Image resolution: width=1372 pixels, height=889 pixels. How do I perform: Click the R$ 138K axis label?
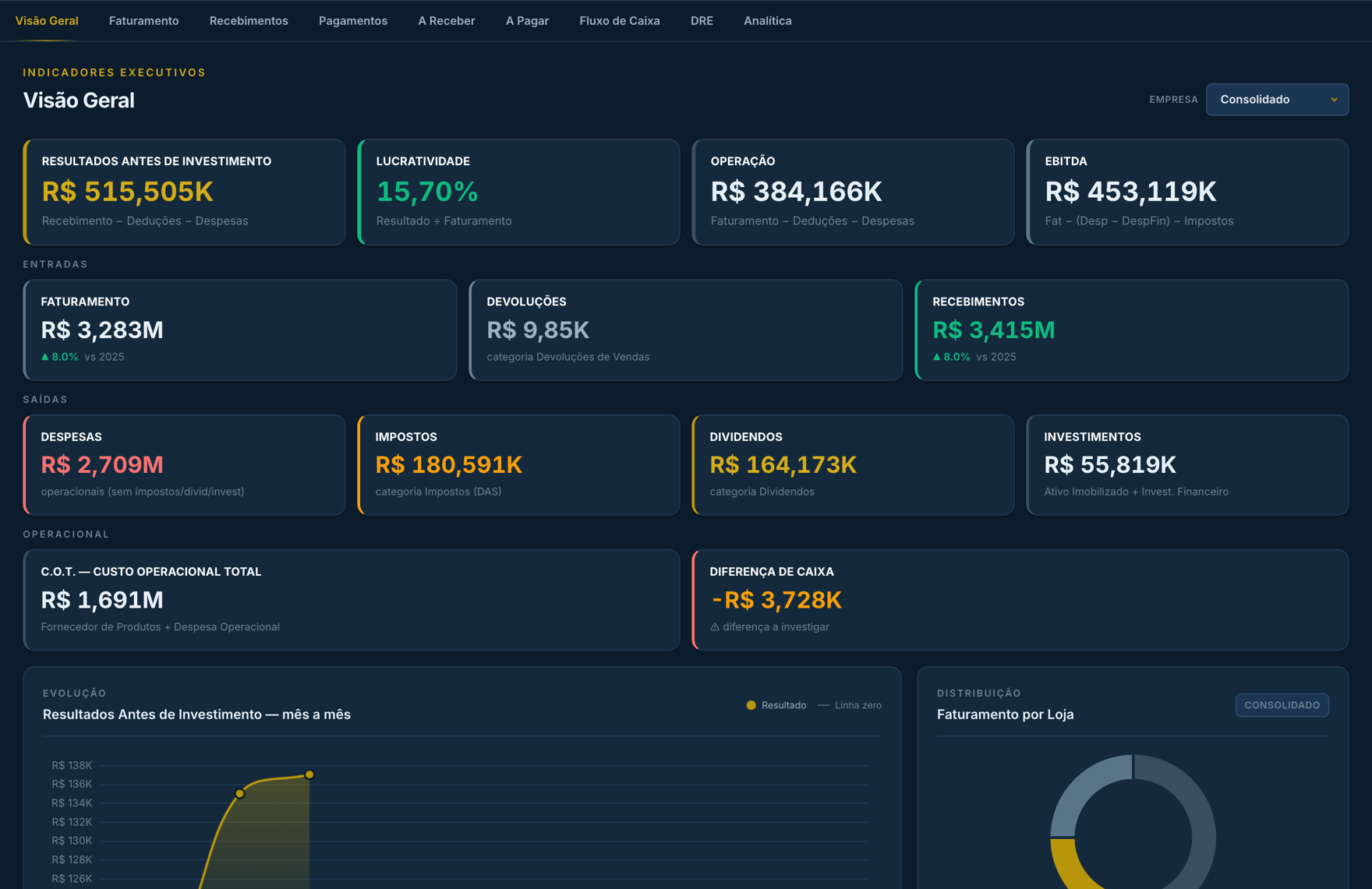[72, 765]
